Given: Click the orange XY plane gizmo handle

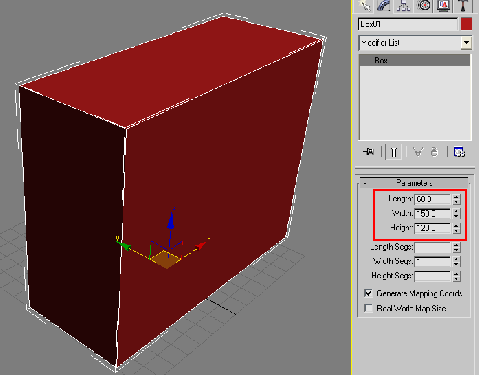Looking at the screenshot, I should pos(167,259).
